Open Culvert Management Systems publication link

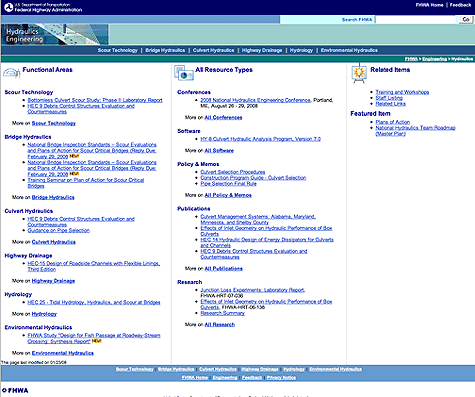[258, 219]
